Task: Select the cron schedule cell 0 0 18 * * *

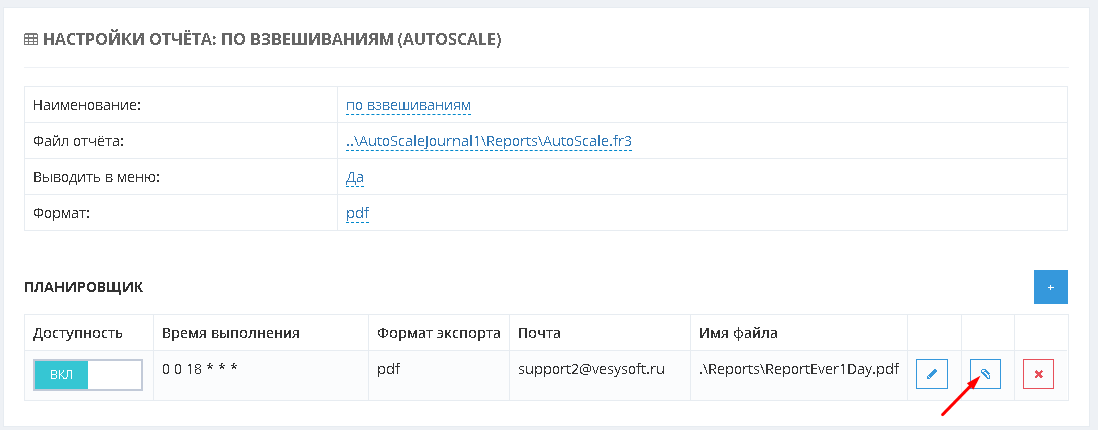Action: click(200, 370)
